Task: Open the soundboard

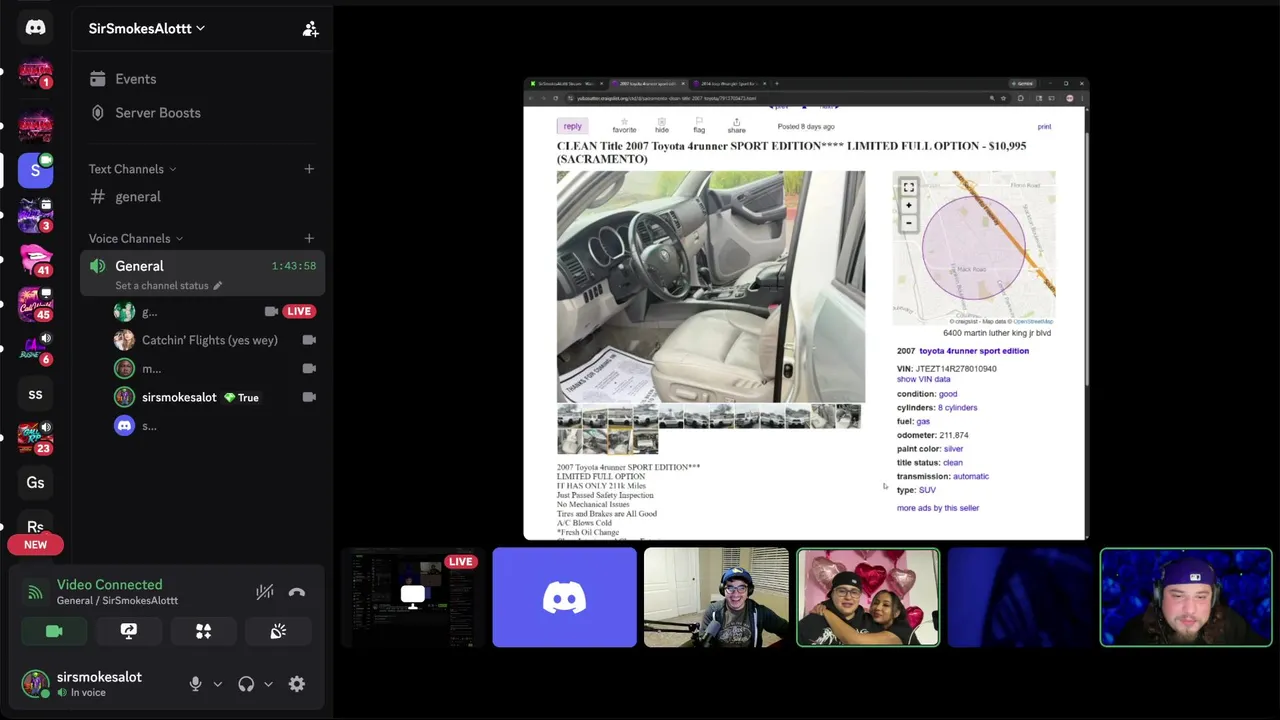Action: pos(278,631)
